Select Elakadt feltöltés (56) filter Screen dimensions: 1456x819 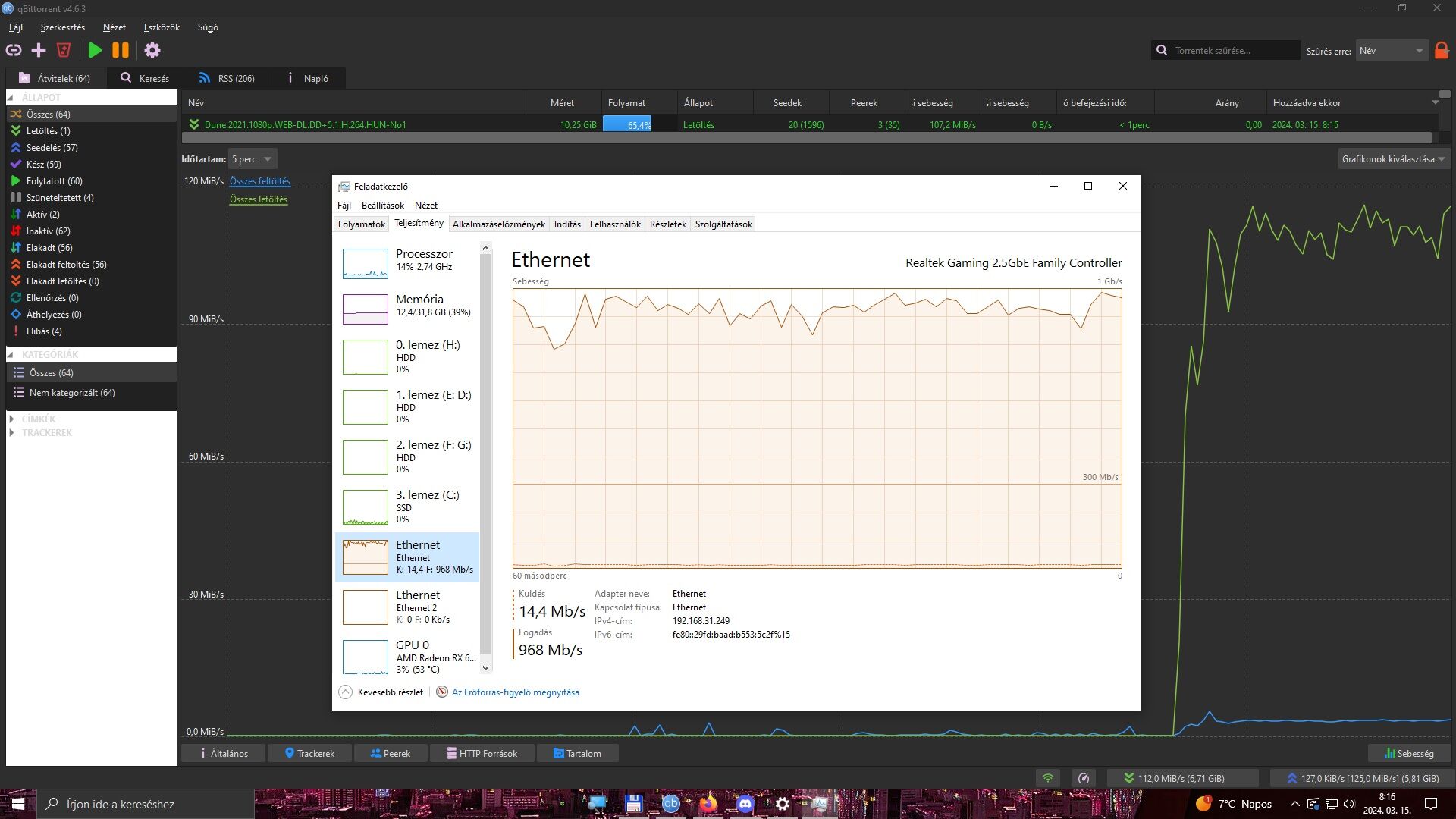91,265
